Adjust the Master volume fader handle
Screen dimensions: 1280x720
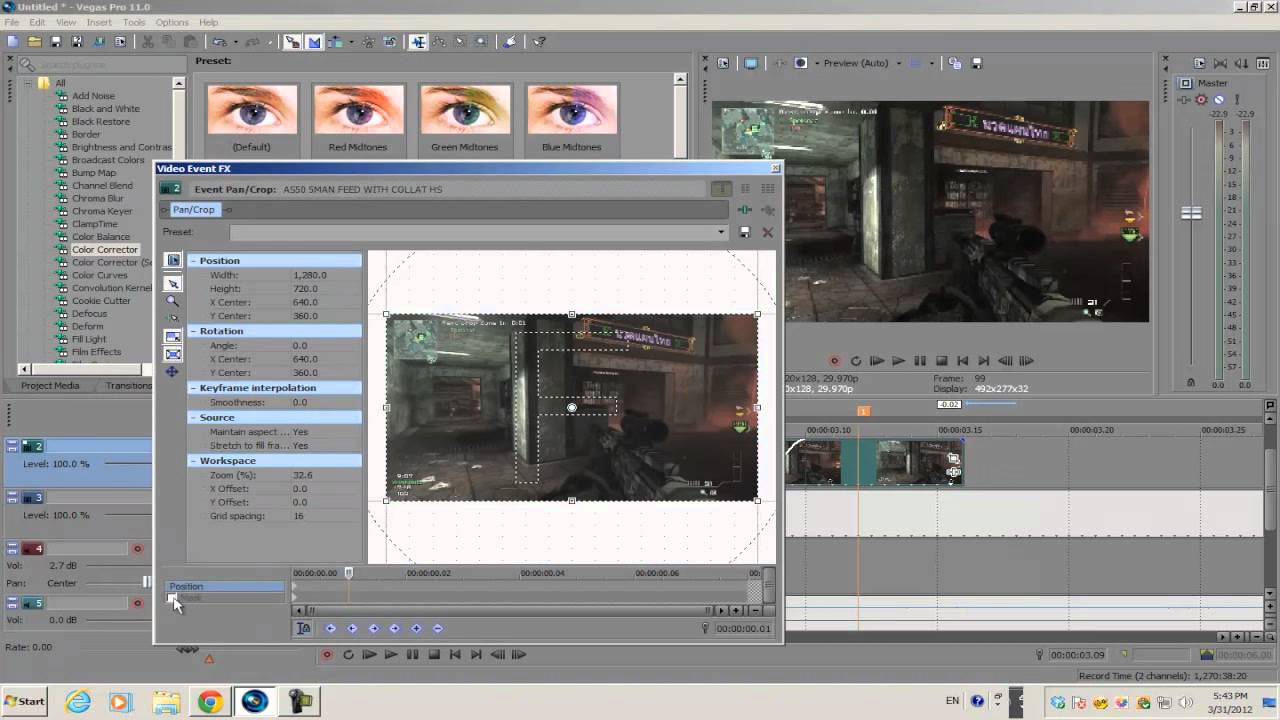1191,213
